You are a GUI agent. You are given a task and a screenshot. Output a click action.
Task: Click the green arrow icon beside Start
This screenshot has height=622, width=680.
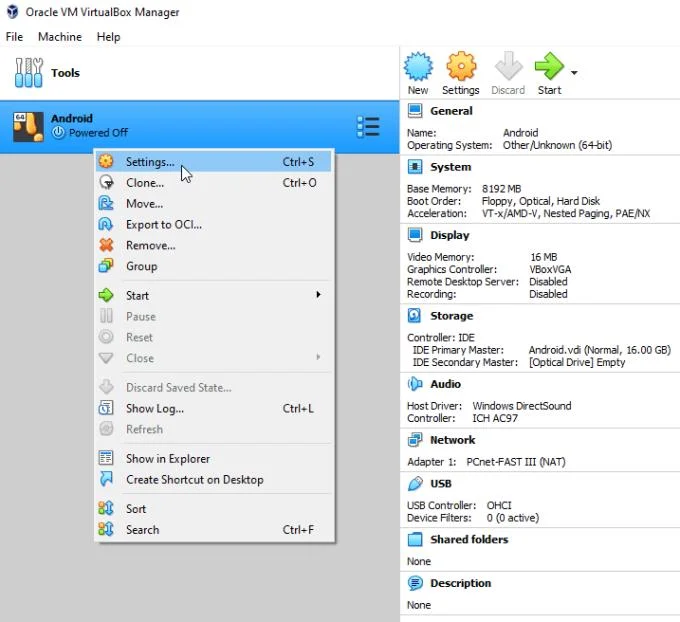click(106, 295)
